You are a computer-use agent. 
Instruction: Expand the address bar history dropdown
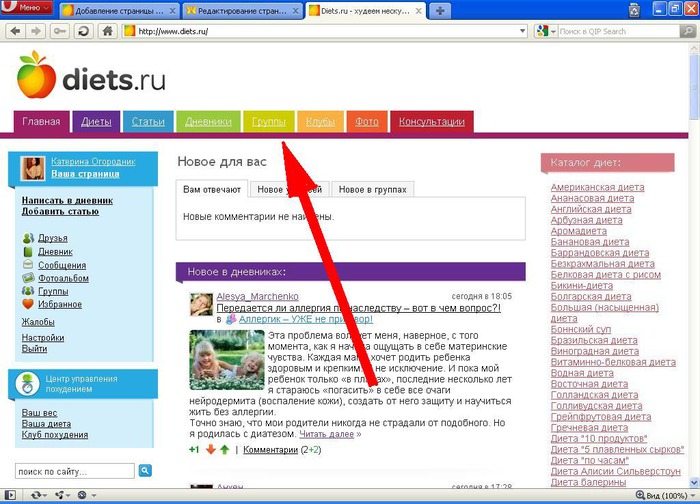coord(522,31)
